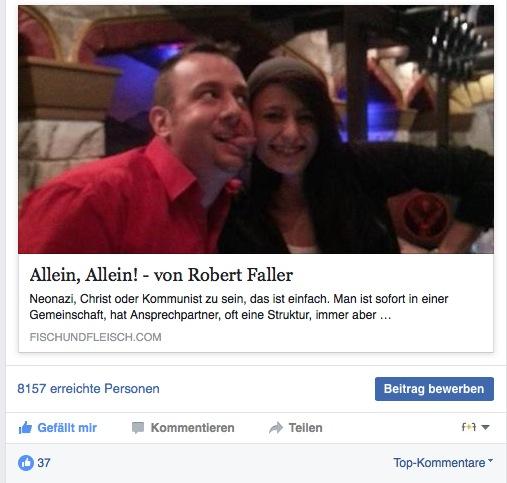The image size is (507, 483).
Task: Click the Kommentieren speech bubble icon
Action: (138, 428)
